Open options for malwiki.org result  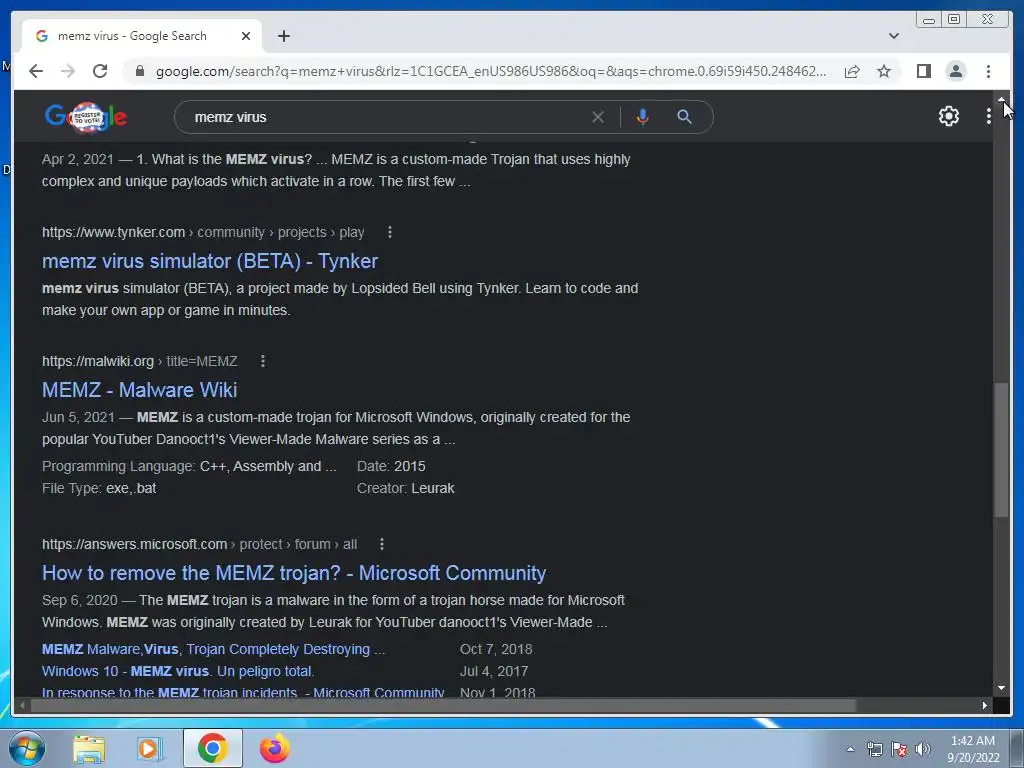pyautogui.click(x=263, y=360)
